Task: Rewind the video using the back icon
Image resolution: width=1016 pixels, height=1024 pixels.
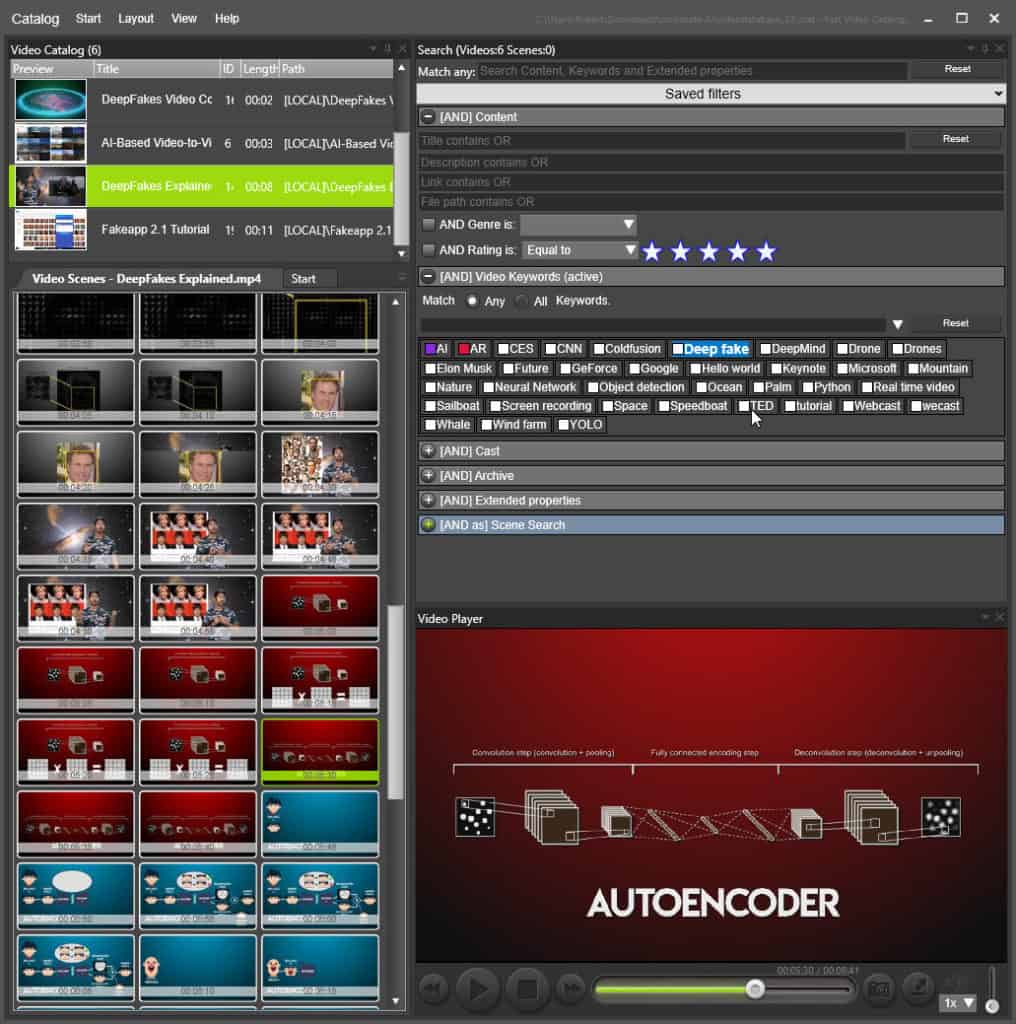Action: (433, 988)
